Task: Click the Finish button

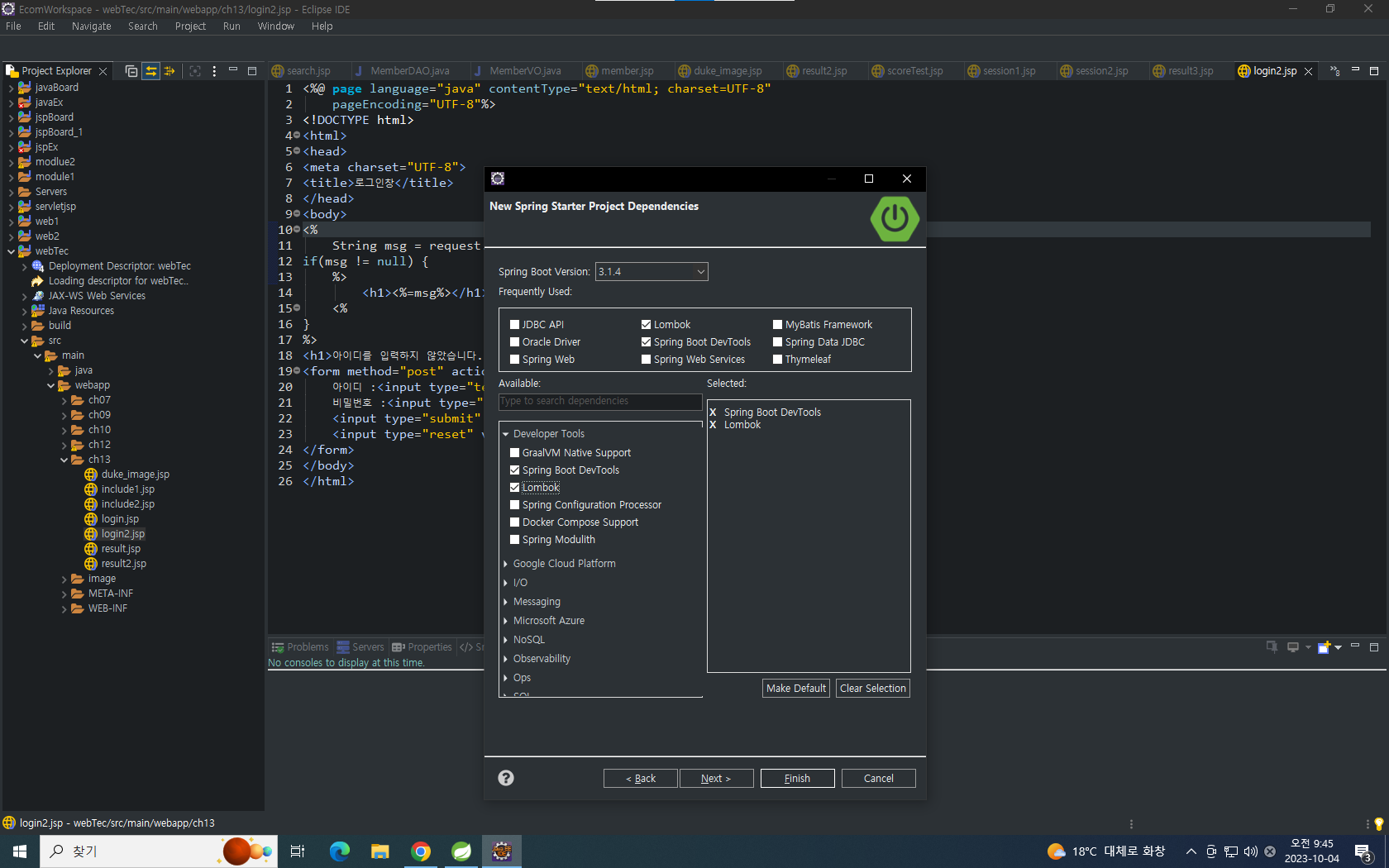Action: [797, 779]
